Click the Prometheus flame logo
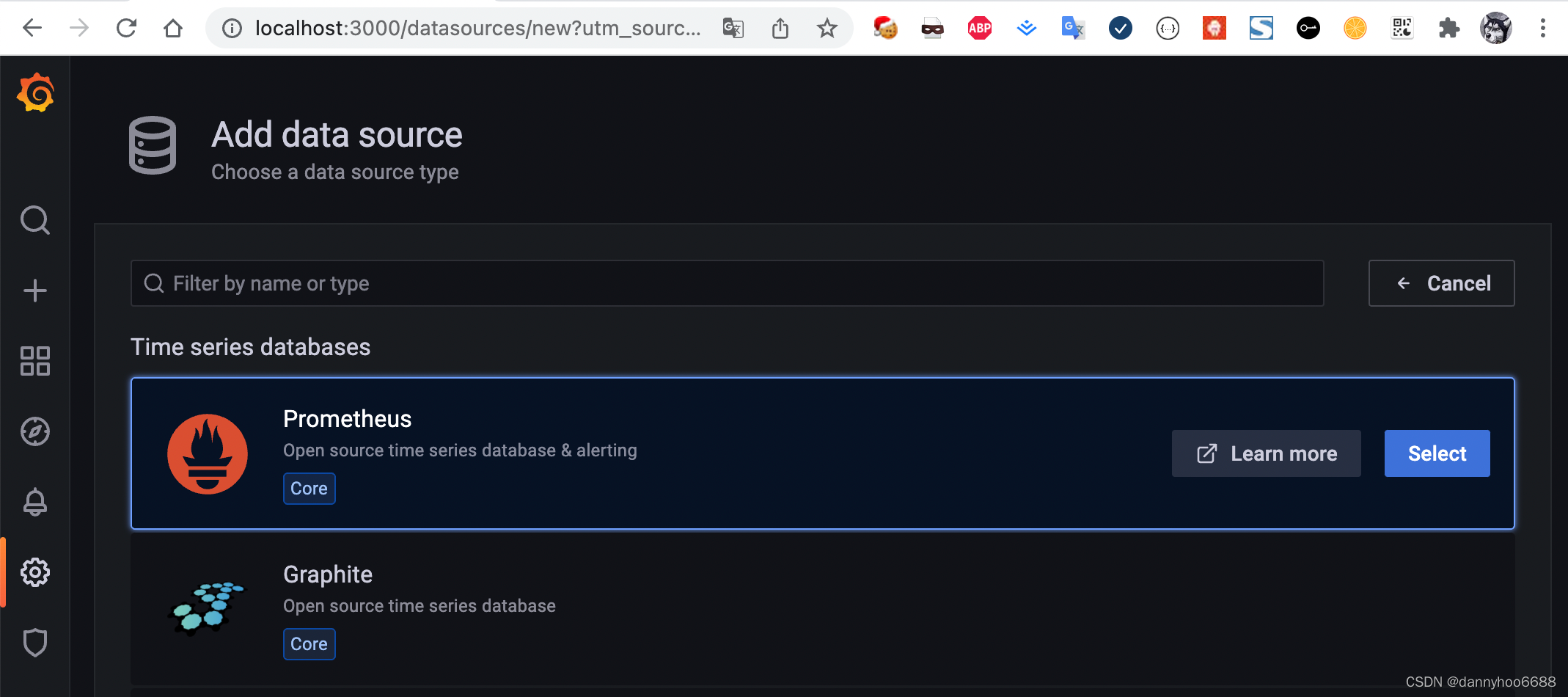1568x697 pixels. 208,454
